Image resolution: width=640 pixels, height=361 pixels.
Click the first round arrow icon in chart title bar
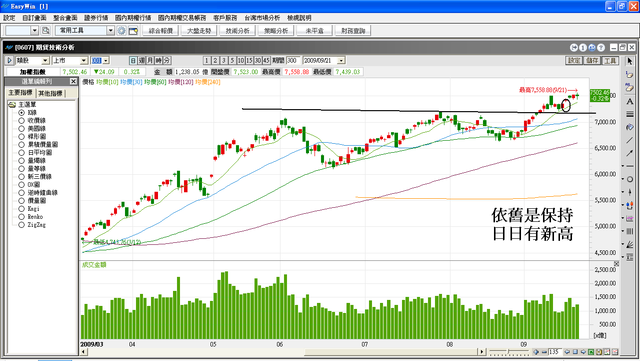point(574,48)
